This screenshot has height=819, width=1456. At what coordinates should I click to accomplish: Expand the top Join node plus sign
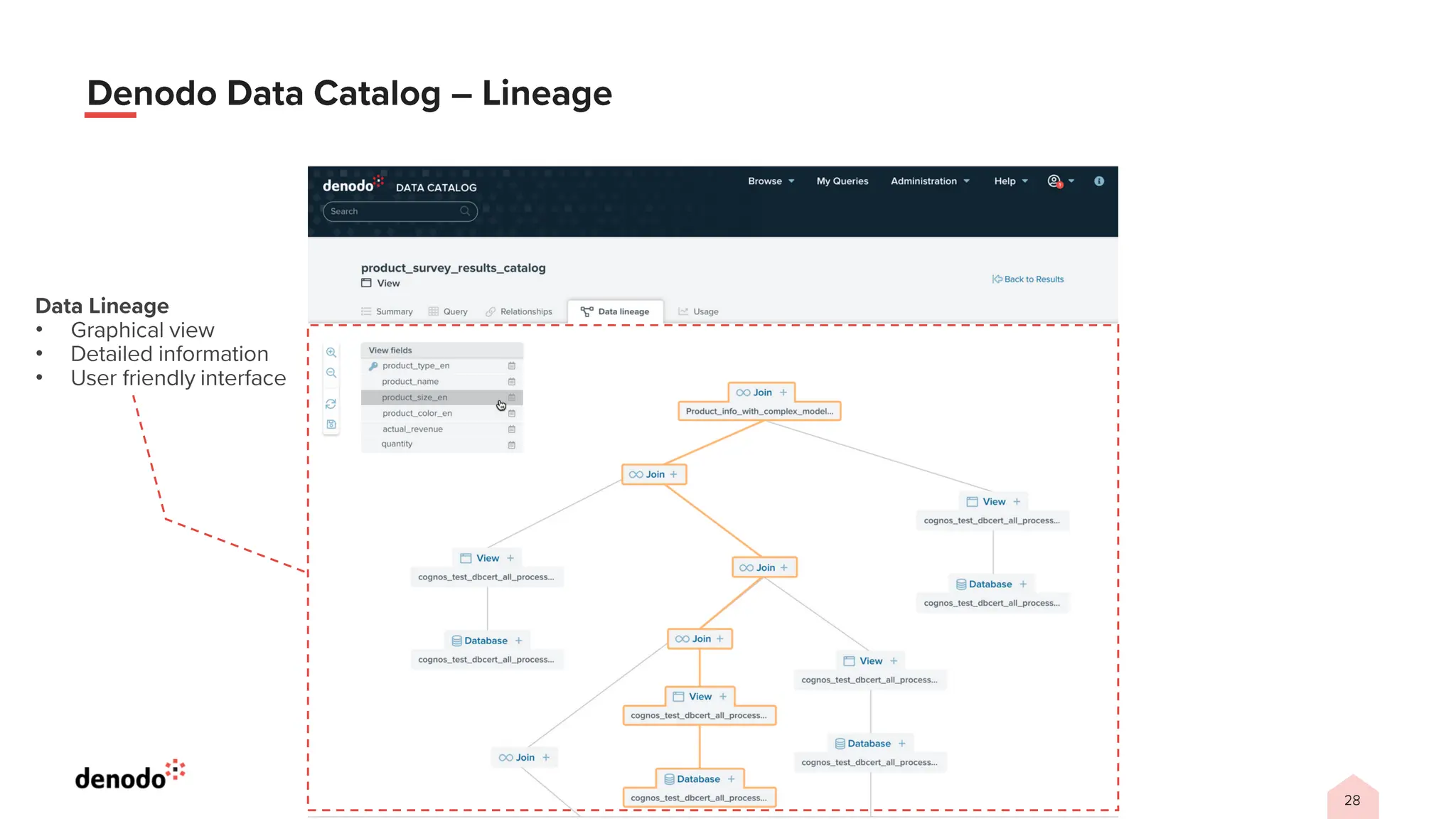[783, 392]
